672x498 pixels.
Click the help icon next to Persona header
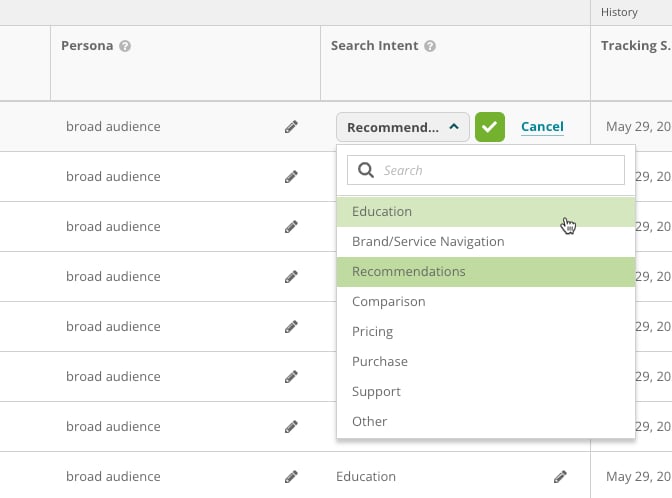click(x=125, y=46)
